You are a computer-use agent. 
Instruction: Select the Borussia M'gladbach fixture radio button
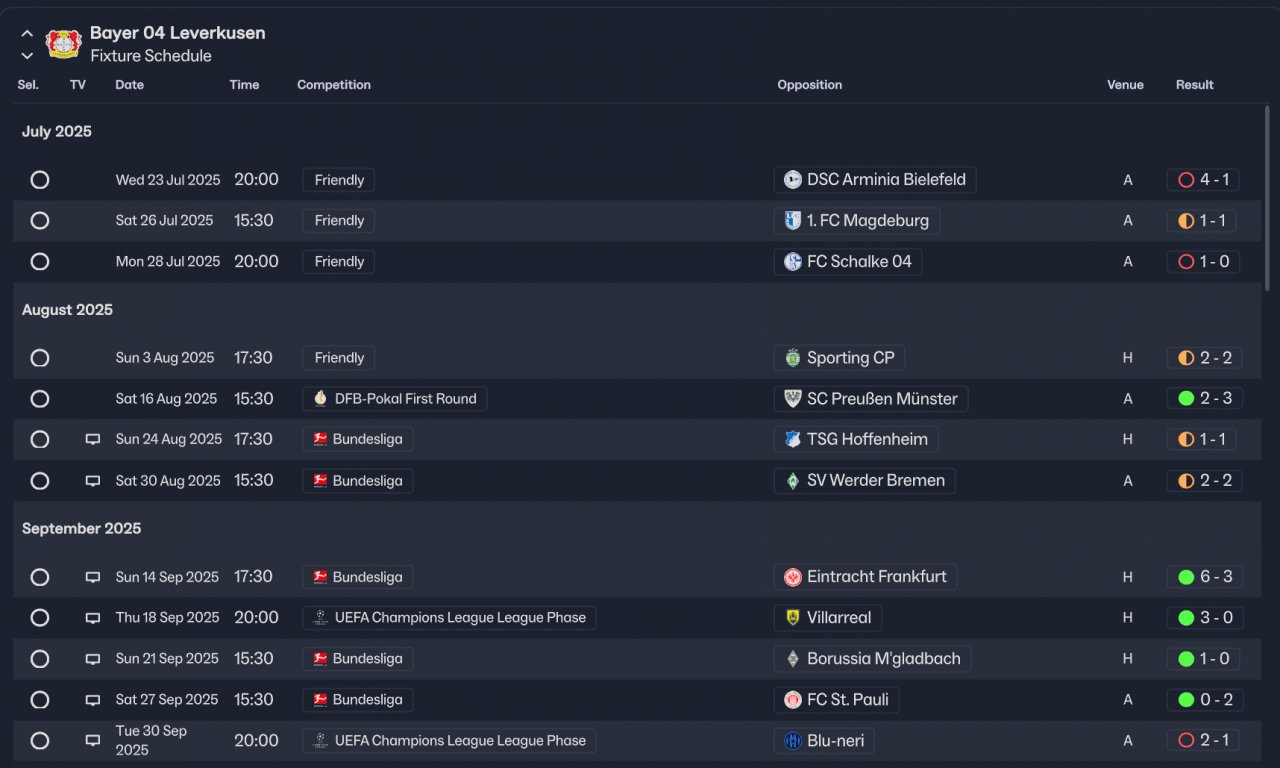[x=40, y=659]
